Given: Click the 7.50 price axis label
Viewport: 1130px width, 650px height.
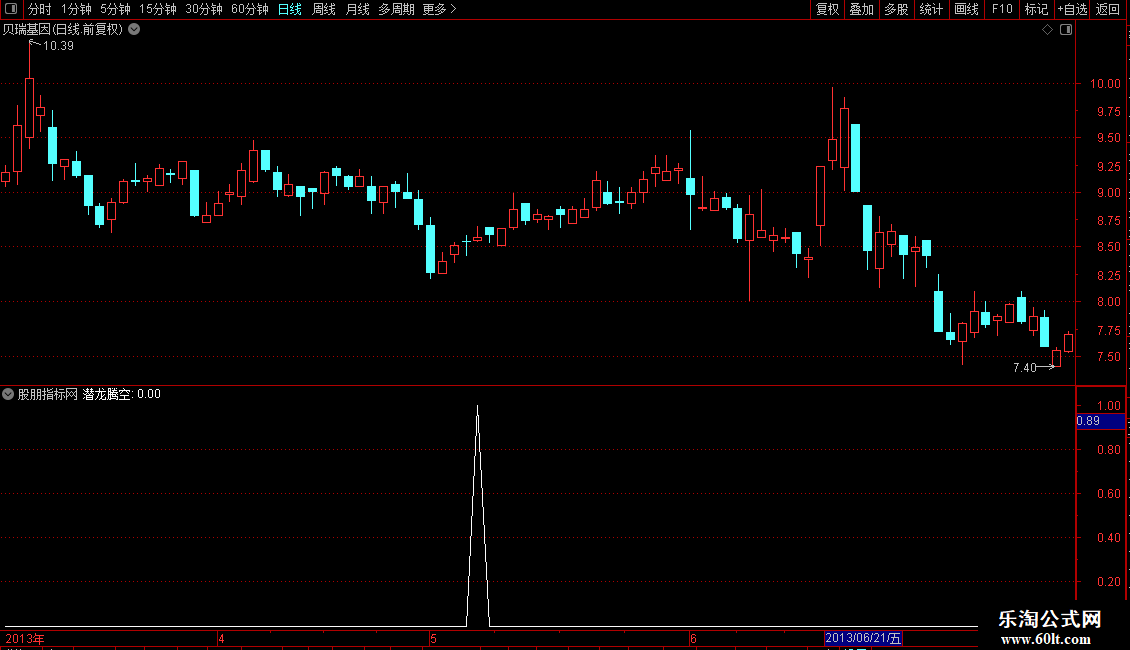Looking at the screenshot, I should tap(1108, 357).
